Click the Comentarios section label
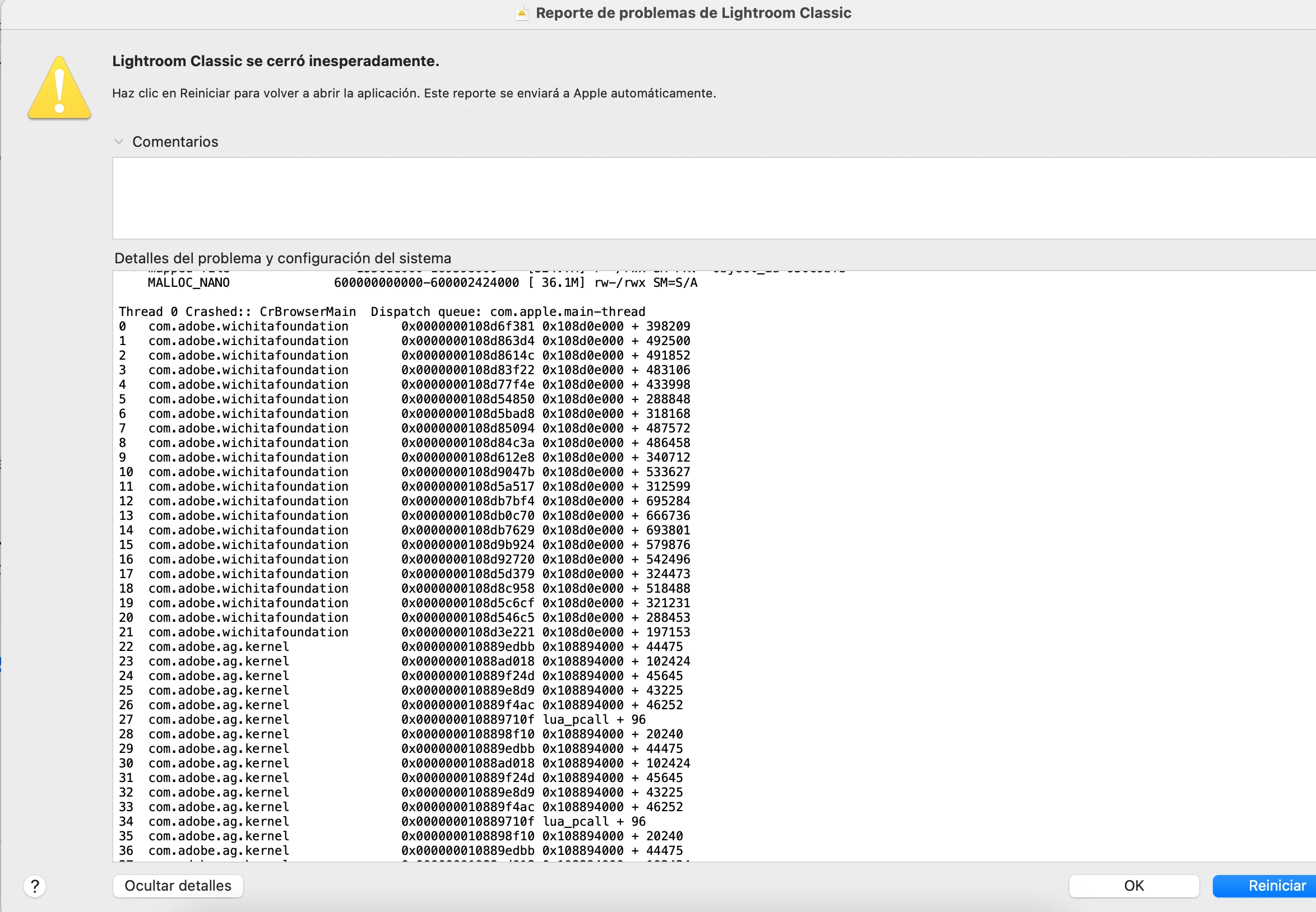 coord(175,142)
